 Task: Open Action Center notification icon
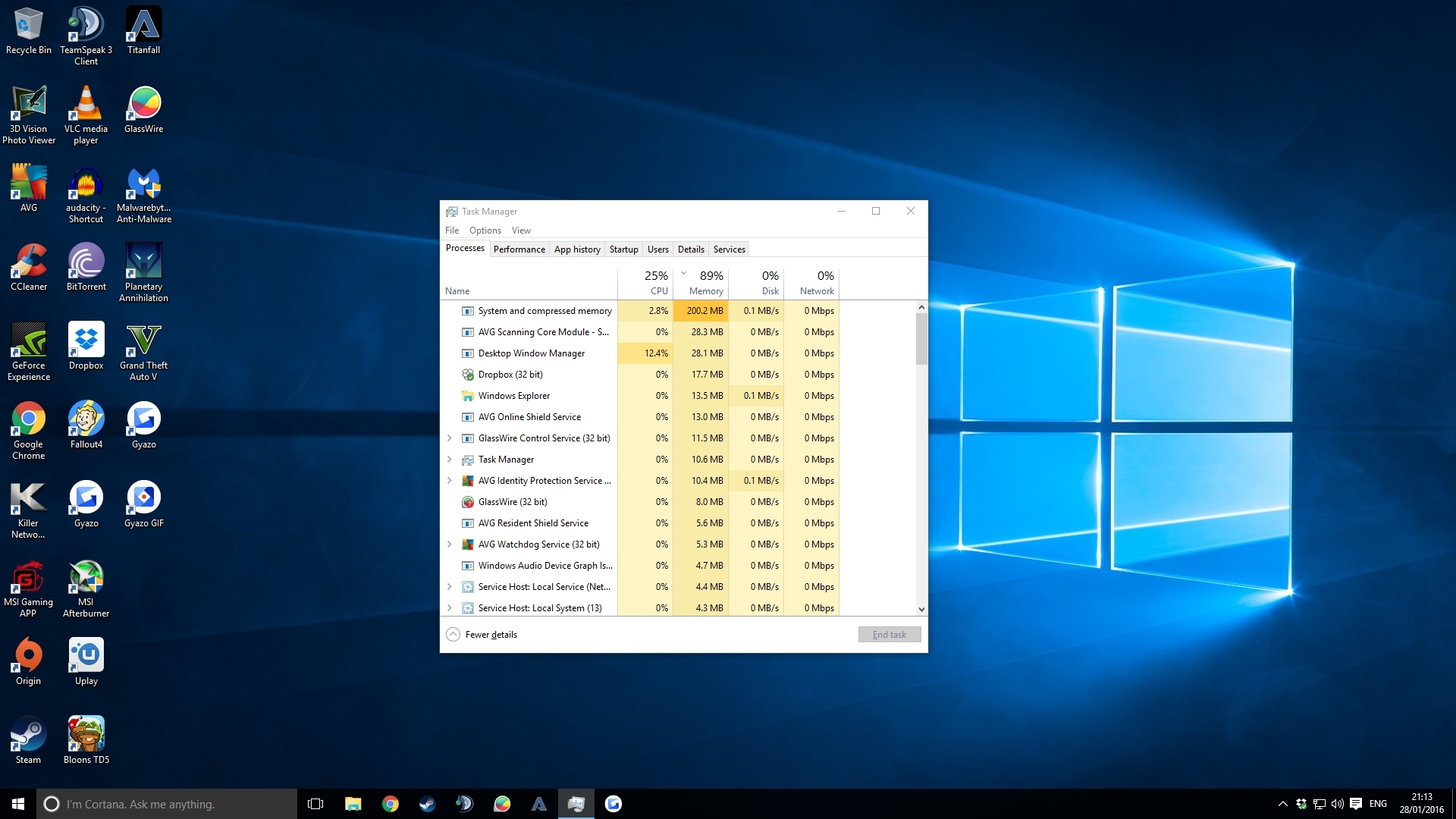click(x=1356, y=804)
